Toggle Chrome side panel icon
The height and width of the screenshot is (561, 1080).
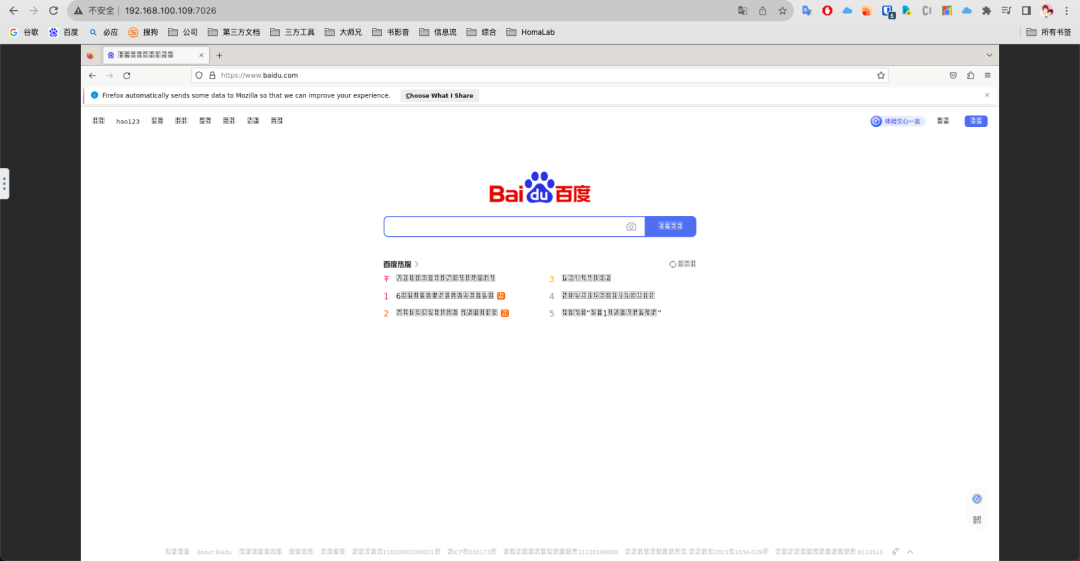[1026, 10]
